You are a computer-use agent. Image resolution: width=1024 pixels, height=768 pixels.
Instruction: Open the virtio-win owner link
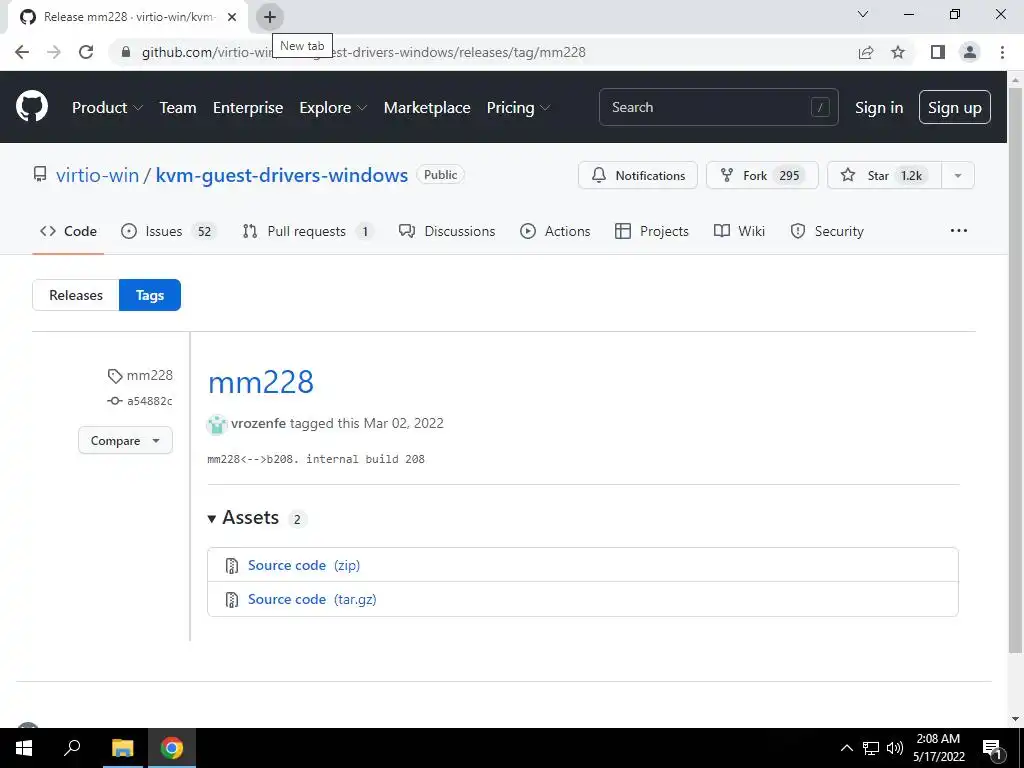[97, 175]
